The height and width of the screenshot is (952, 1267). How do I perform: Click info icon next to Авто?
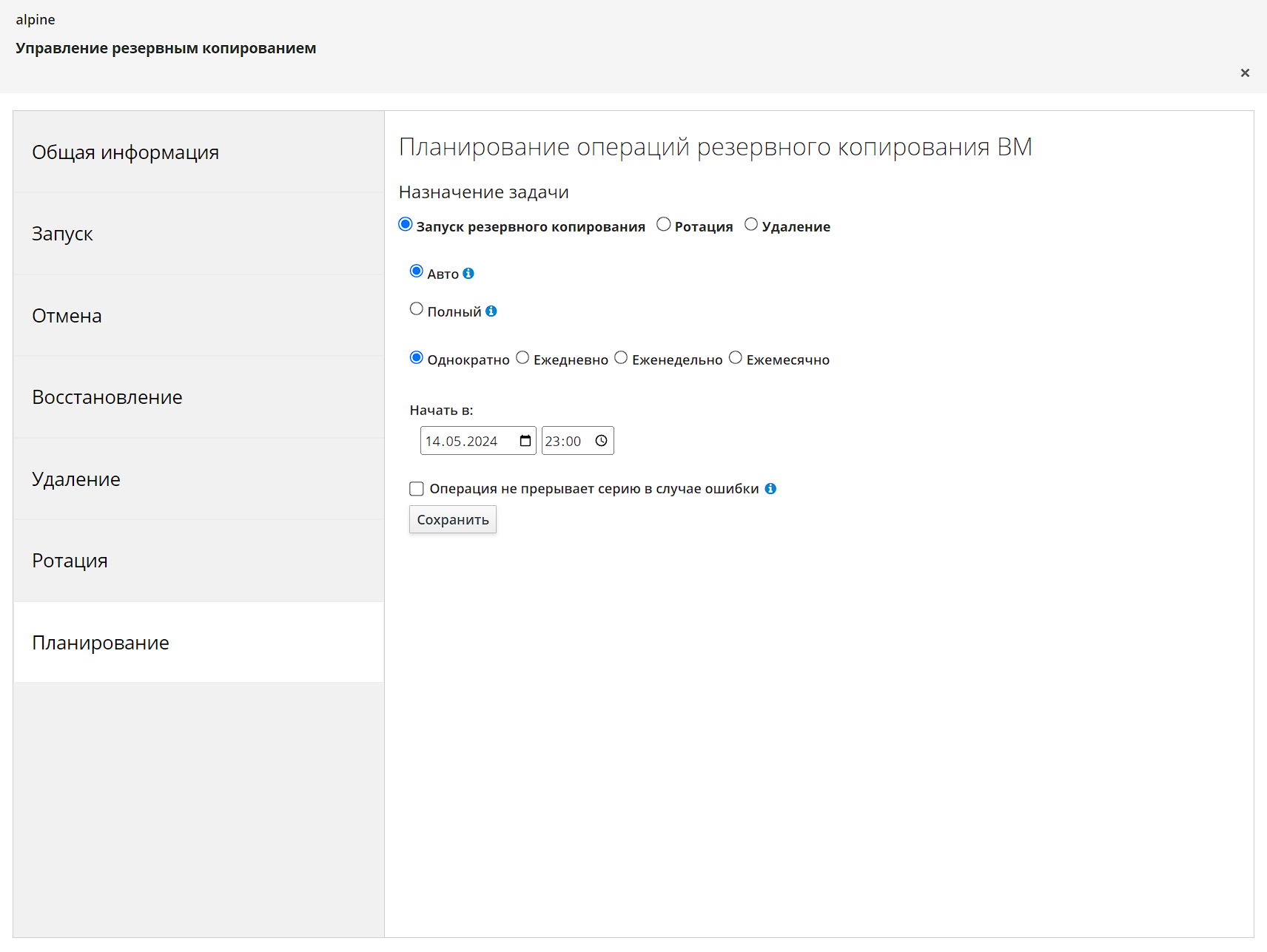468,274
